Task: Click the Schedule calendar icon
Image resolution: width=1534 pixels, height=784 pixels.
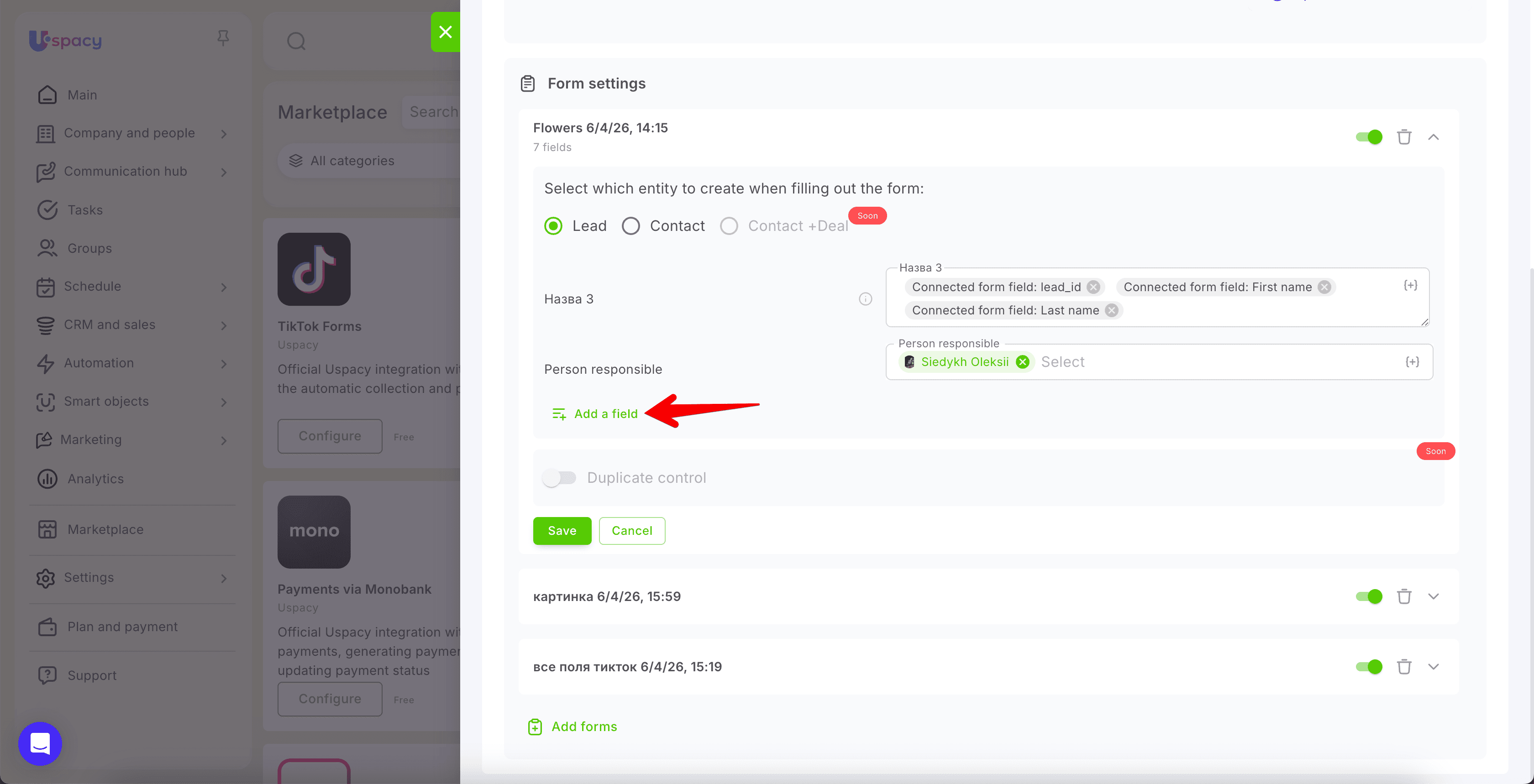Action: tap(45, 287)
